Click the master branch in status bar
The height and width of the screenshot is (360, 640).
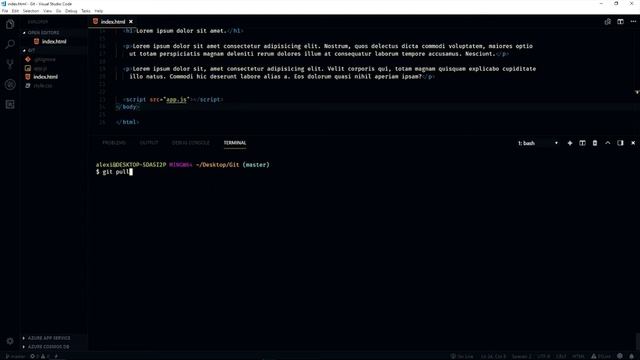click(x=16, y=356)
